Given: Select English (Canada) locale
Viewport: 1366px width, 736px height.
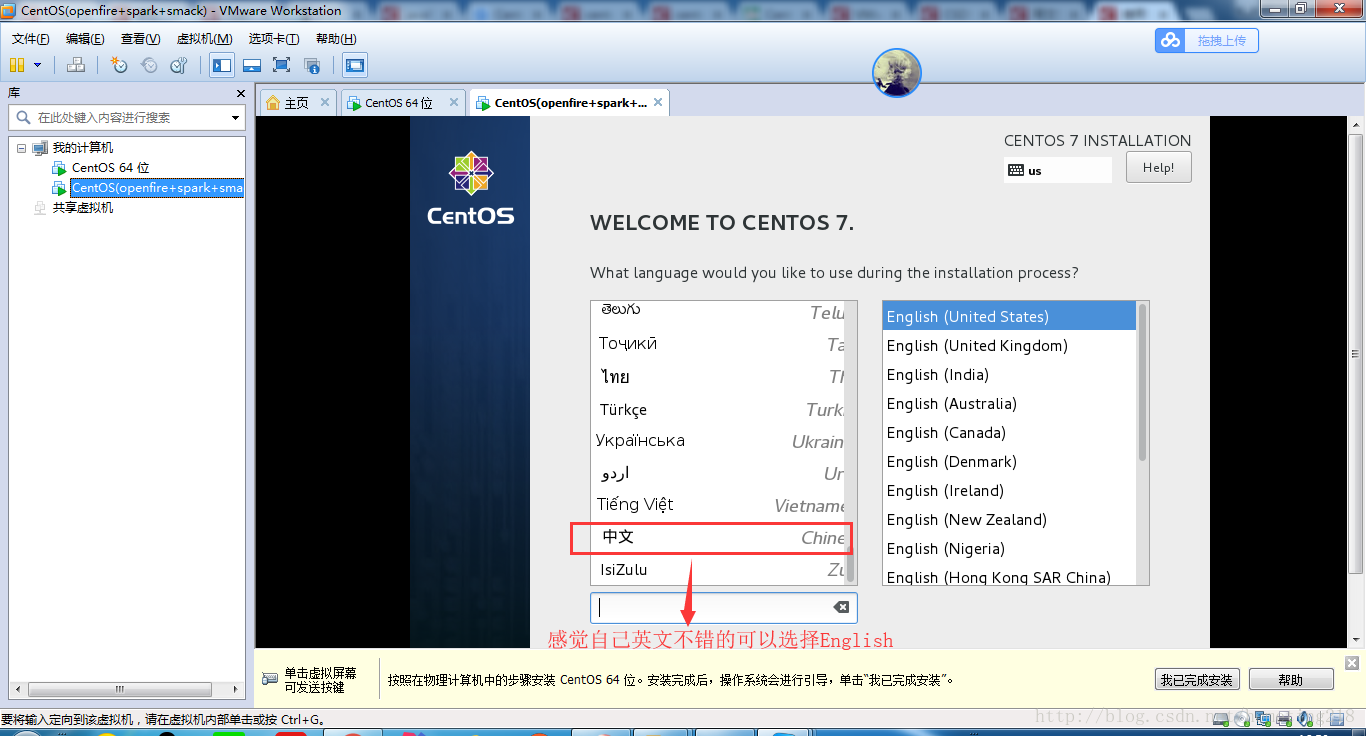Looking at the screenshot, I should point(1009,432).
